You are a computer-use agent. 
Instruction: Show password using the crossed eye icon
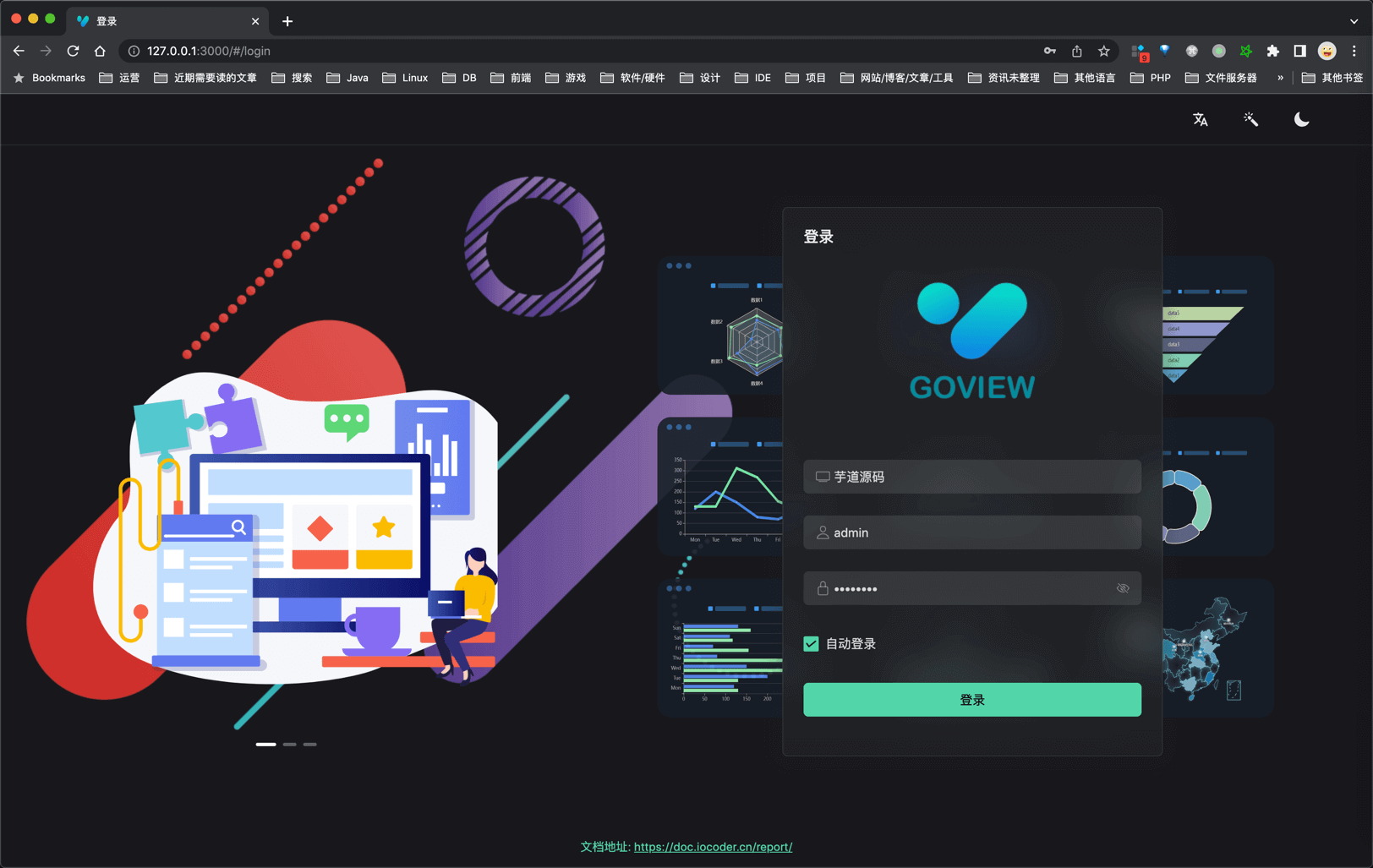point(1123,588)
